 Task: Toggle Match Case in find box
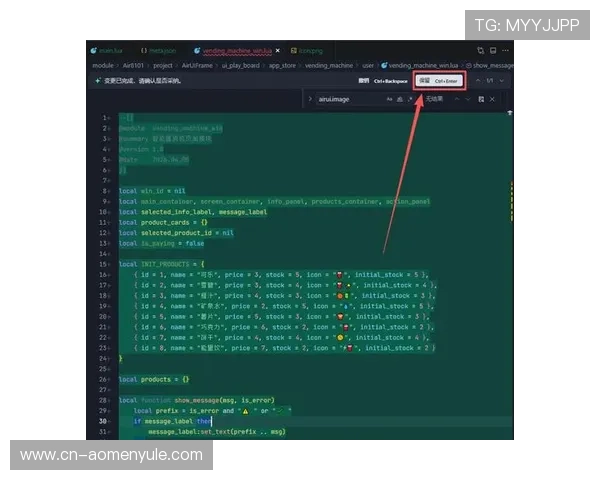391,100
